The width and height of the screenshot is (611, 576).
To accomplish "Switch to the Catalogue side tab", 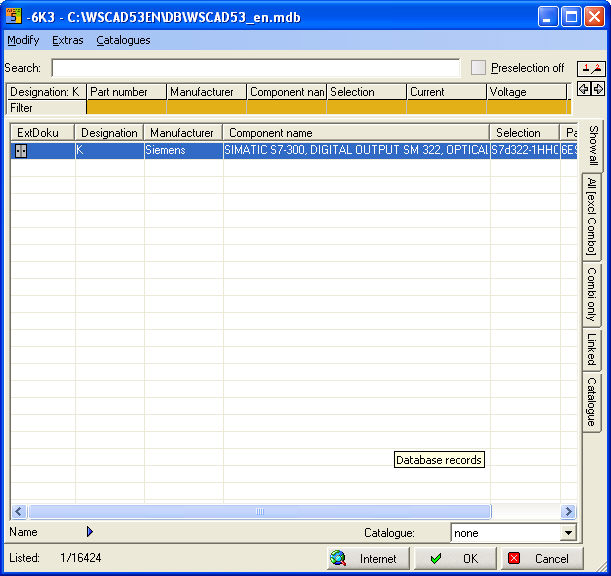I will click(x=592, y=402).
